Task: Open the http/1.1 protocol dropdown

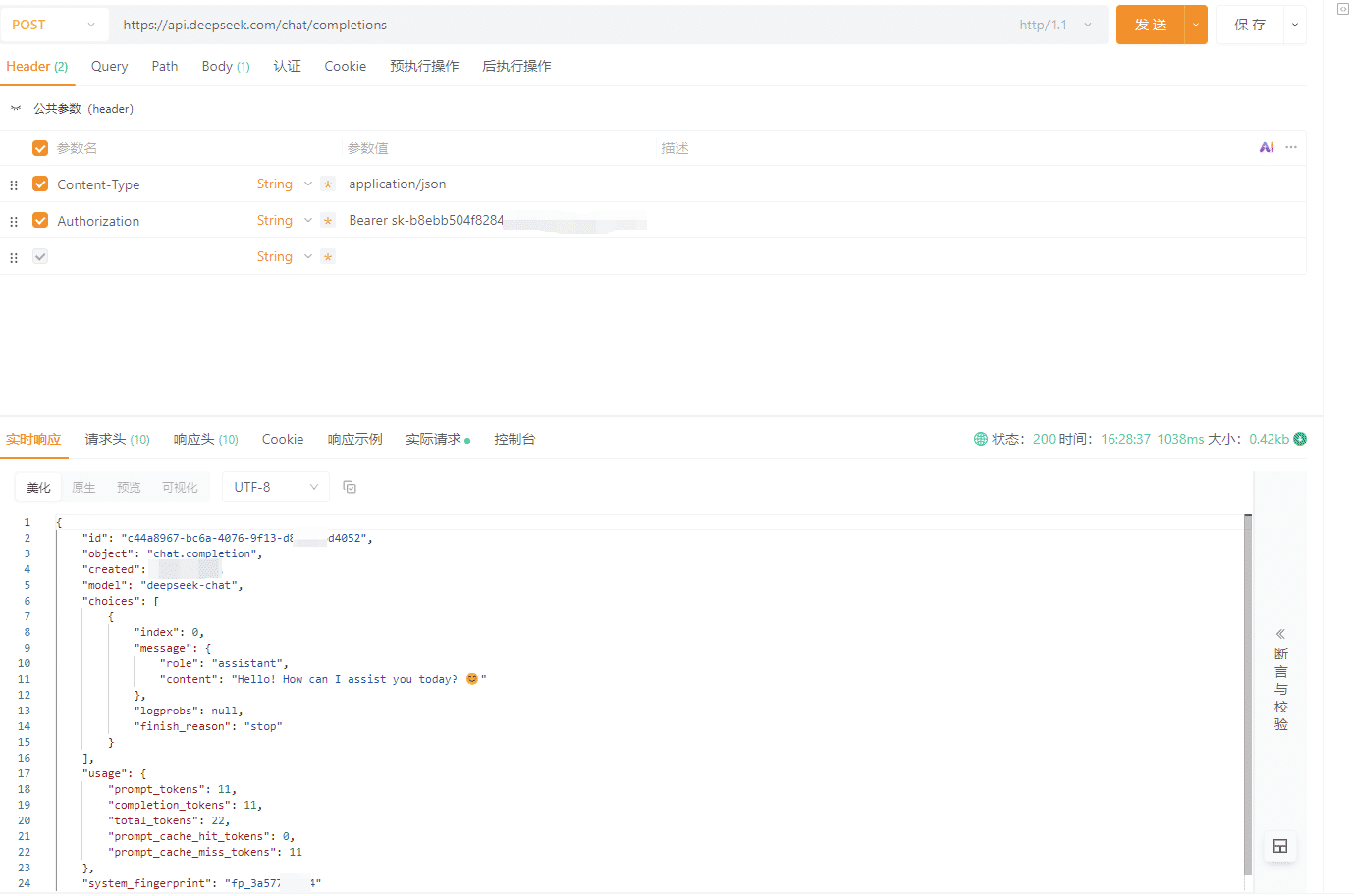Action: [x=1056, y=25]
